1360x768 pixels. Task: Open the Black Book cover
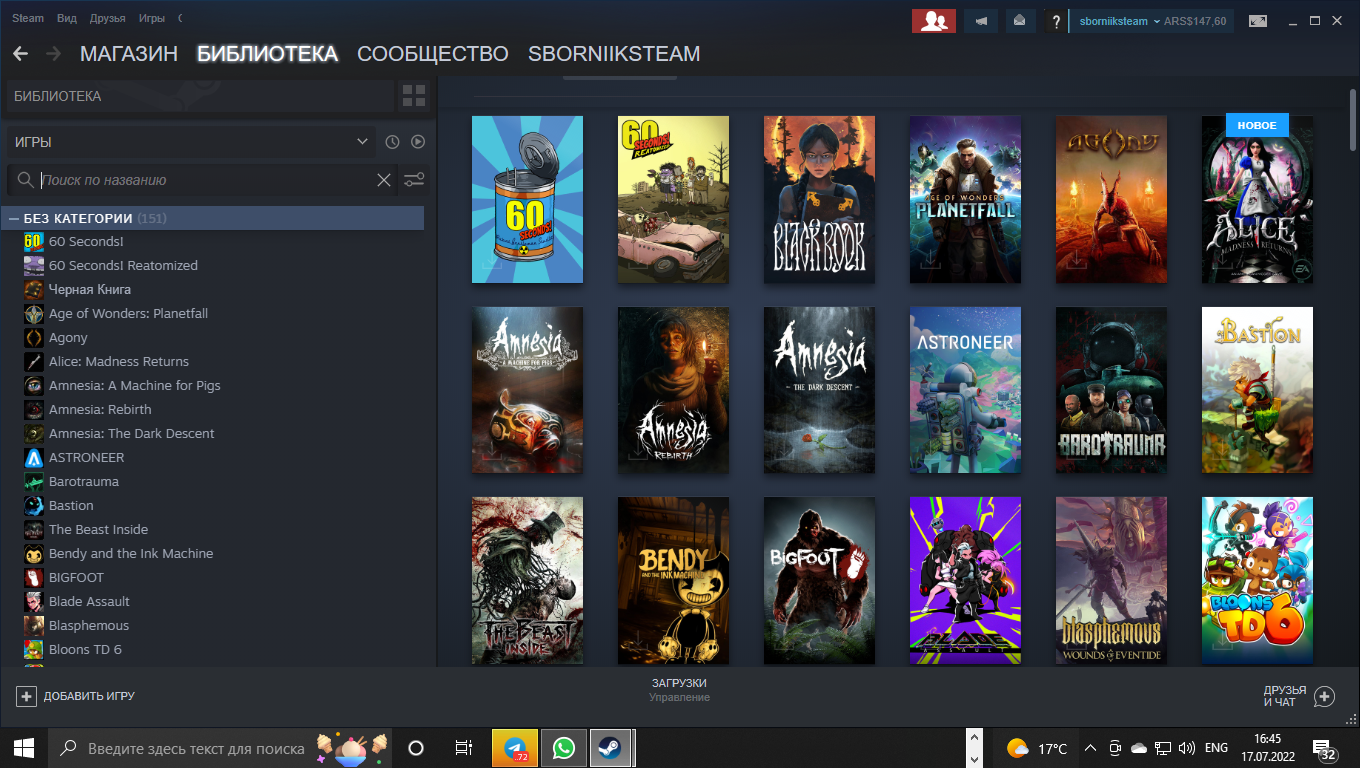coord(819,199)
